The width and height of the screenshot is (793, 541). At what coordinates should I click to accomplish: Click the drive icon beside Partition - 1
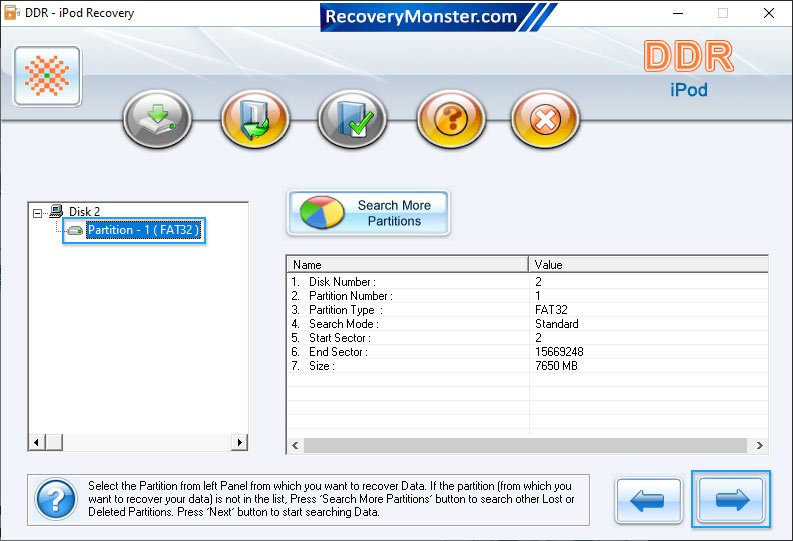(x=75, y=231)
